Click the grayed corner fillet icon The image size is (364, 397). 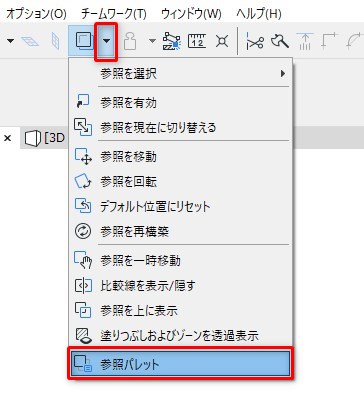point(330,42)
